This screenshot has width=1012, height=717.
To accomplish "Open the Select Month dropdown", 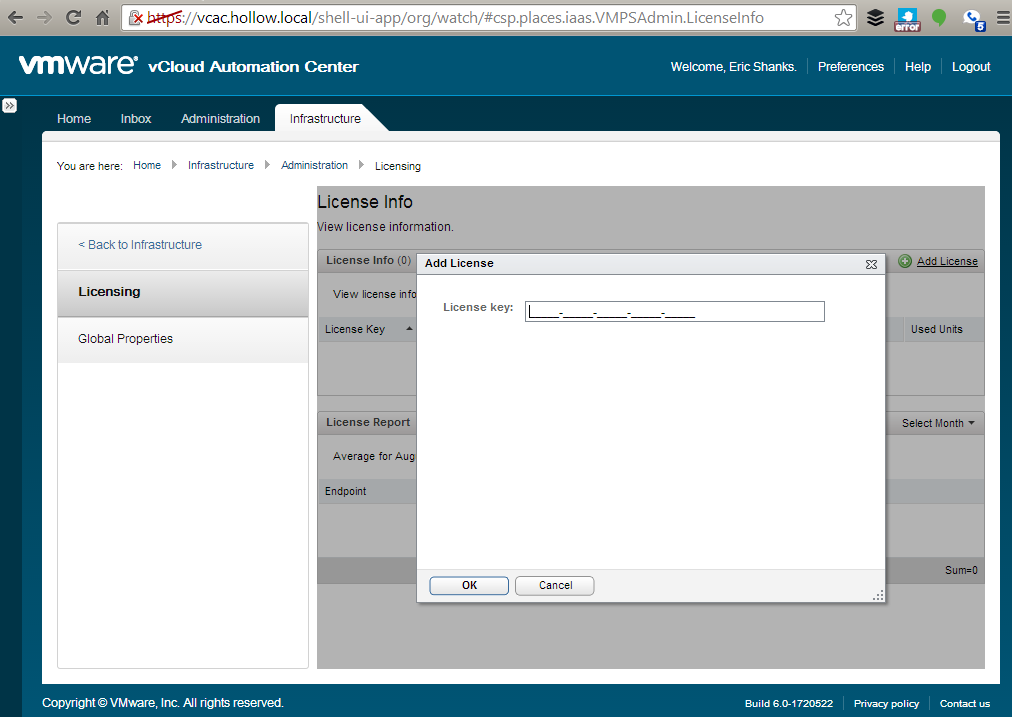I will coord(937,423).
